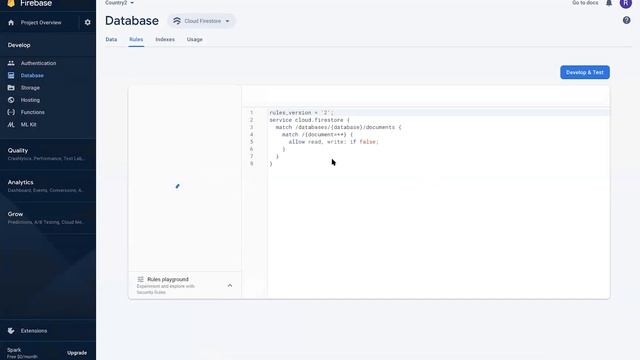Open the ML Kit icon
The image size is (640, 360).
tap(11, 124)
